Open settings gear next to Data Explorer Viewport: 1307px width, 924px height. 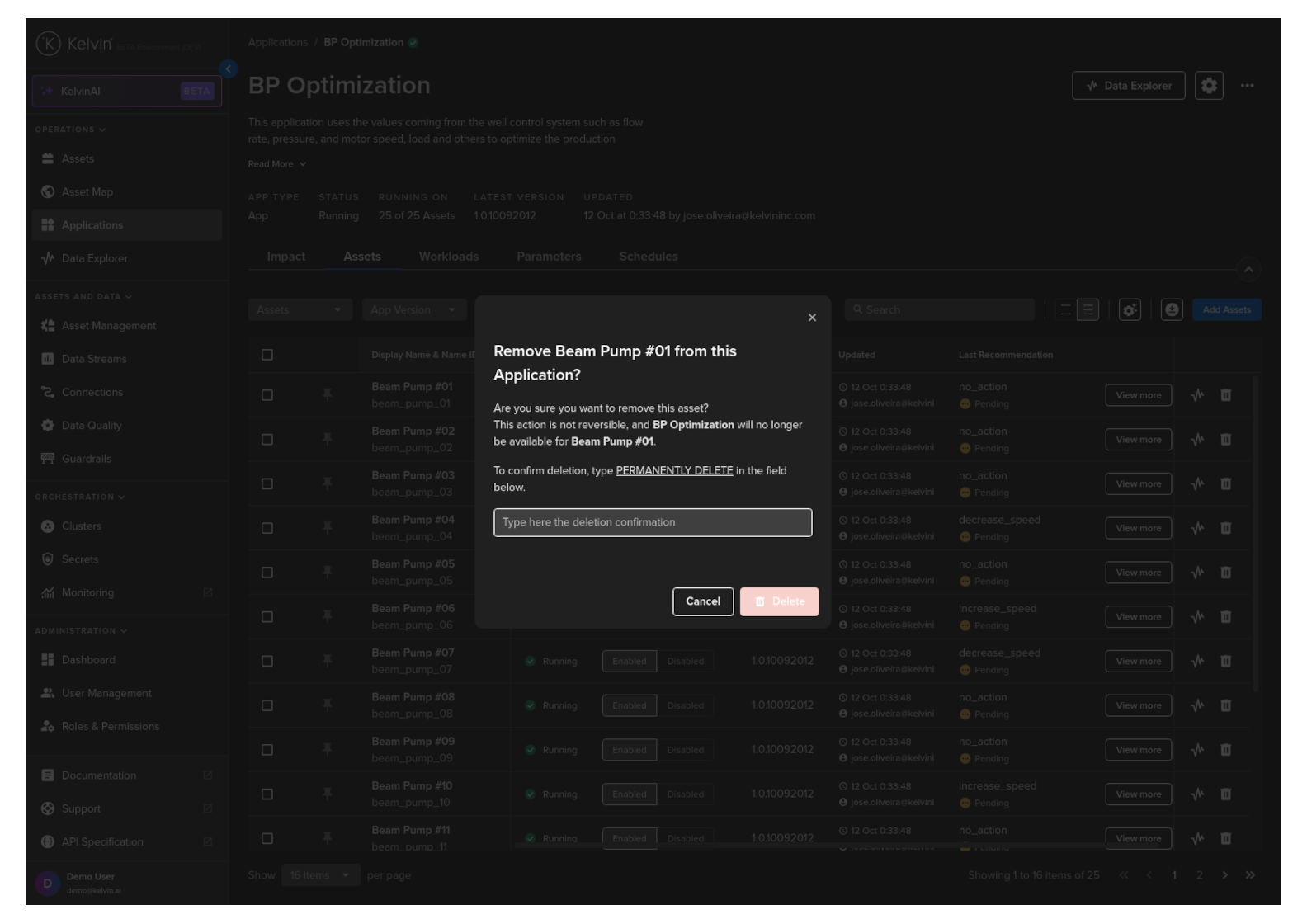1208,86
